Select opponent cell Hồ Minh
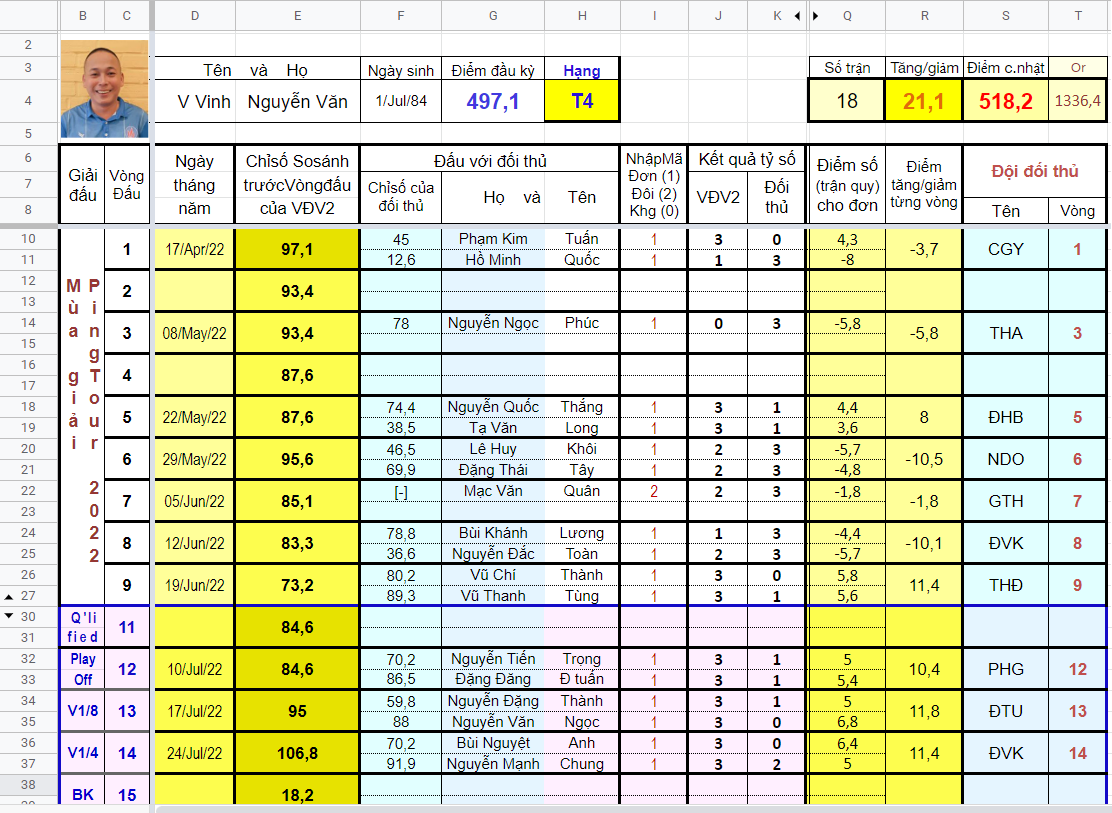 click(493, 260)
